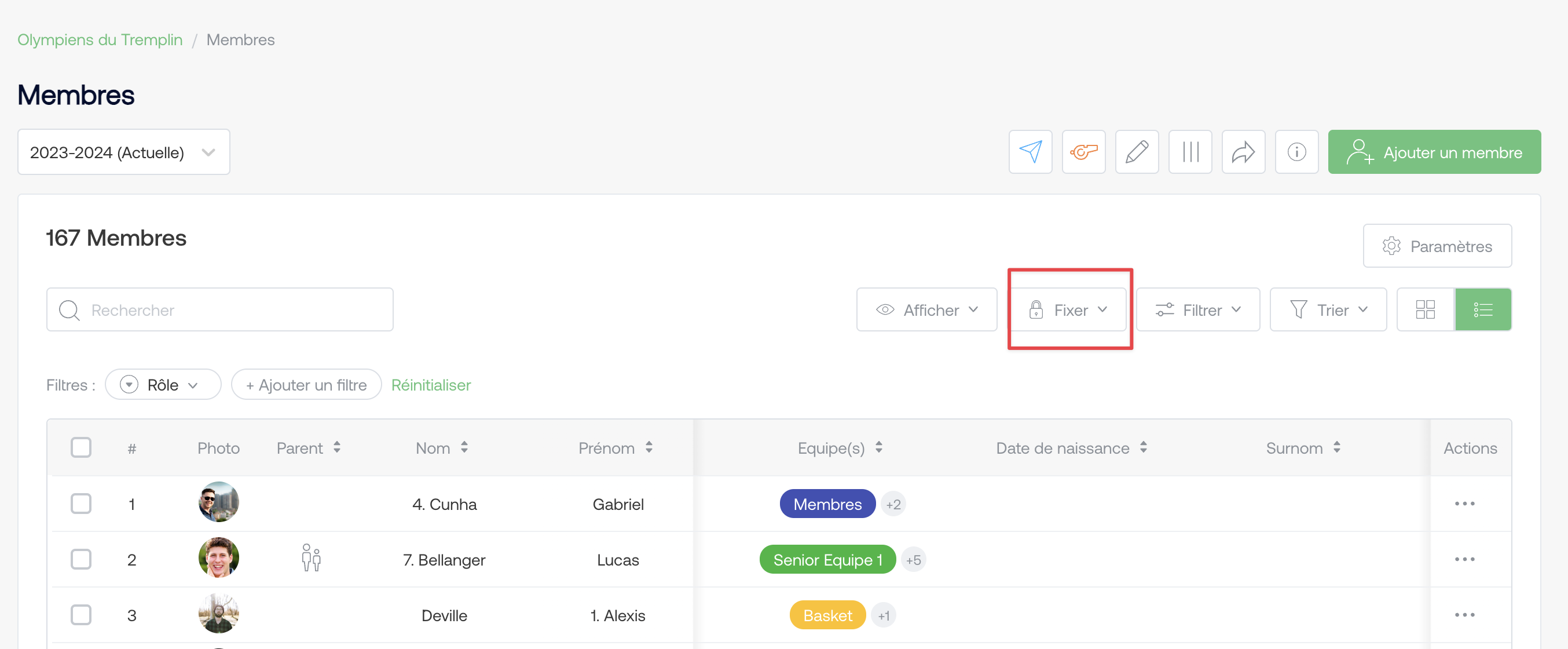Check the box for row 2 Bellanger
This screenshot has width=1568, height=649.
81,559
